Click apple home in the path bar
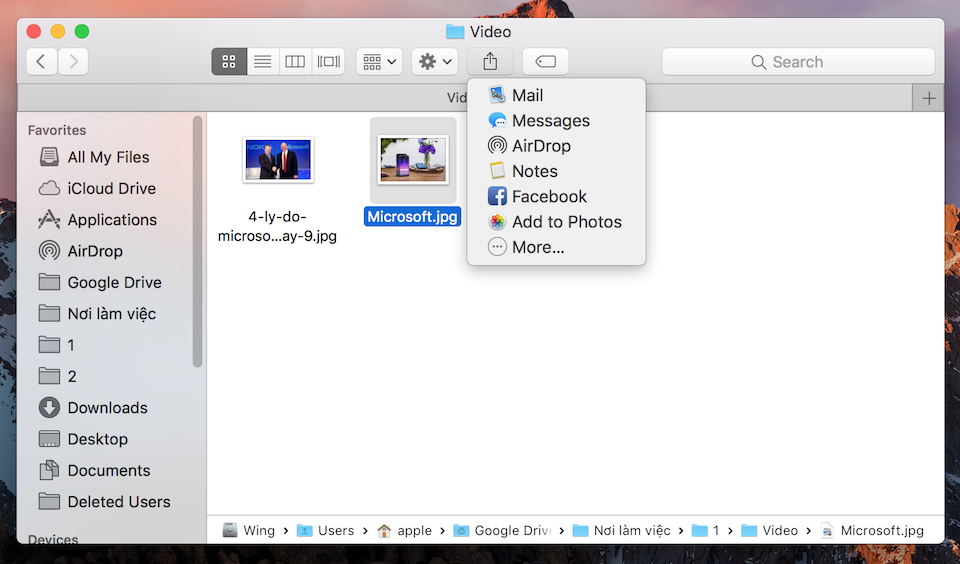 click(405, 530)
